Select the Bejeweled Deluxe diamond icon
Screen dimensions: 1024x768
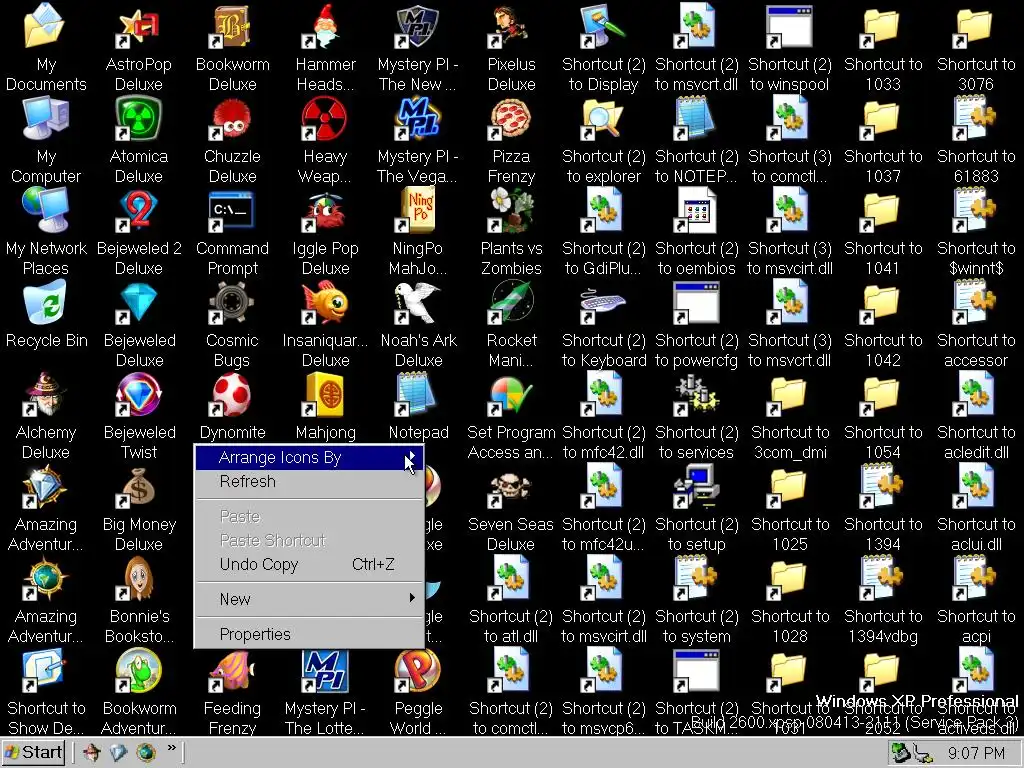(x=138, y=302)
